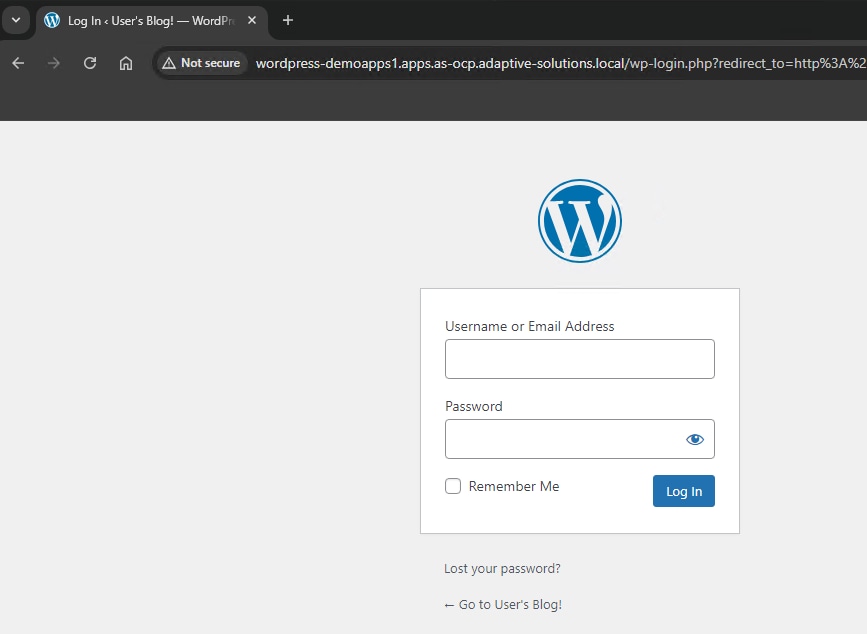The height and width of the screenshot is (634, 867).
Task: Enable the Remember Me checkbox
Action: (x=453, y=486)
